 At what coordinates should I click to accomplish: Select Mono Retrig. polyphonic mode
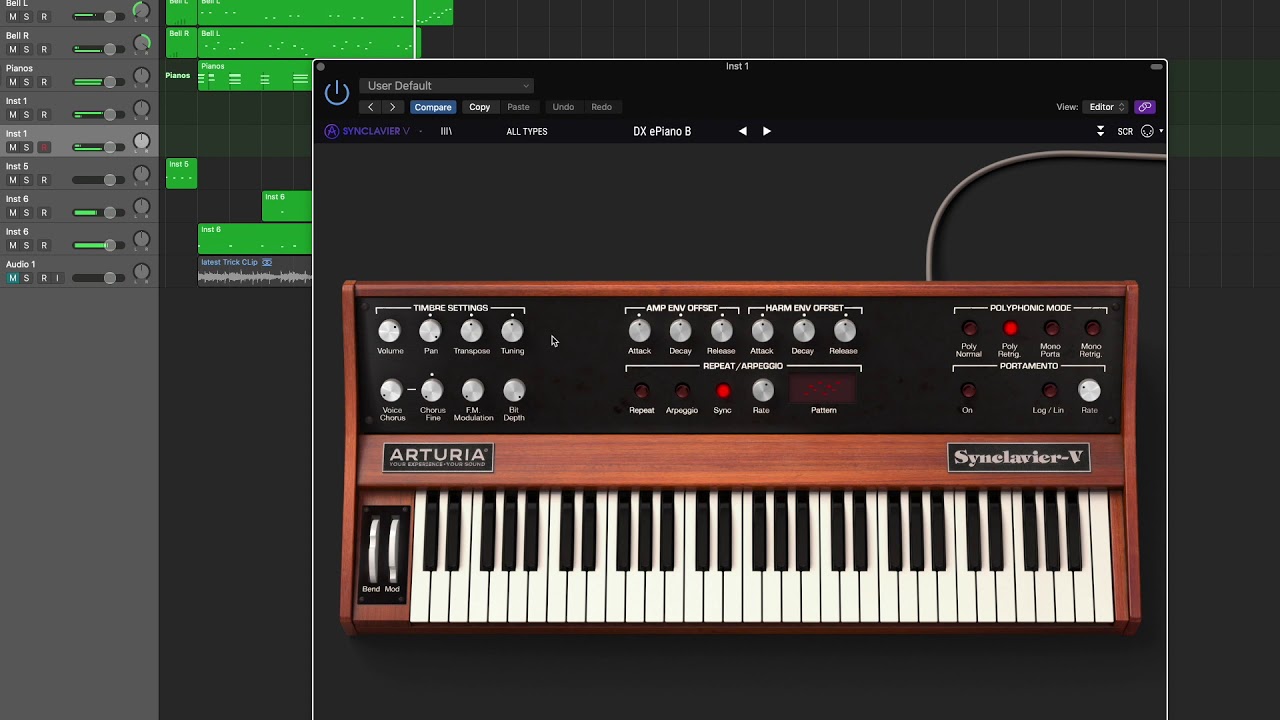[1092, 328]
